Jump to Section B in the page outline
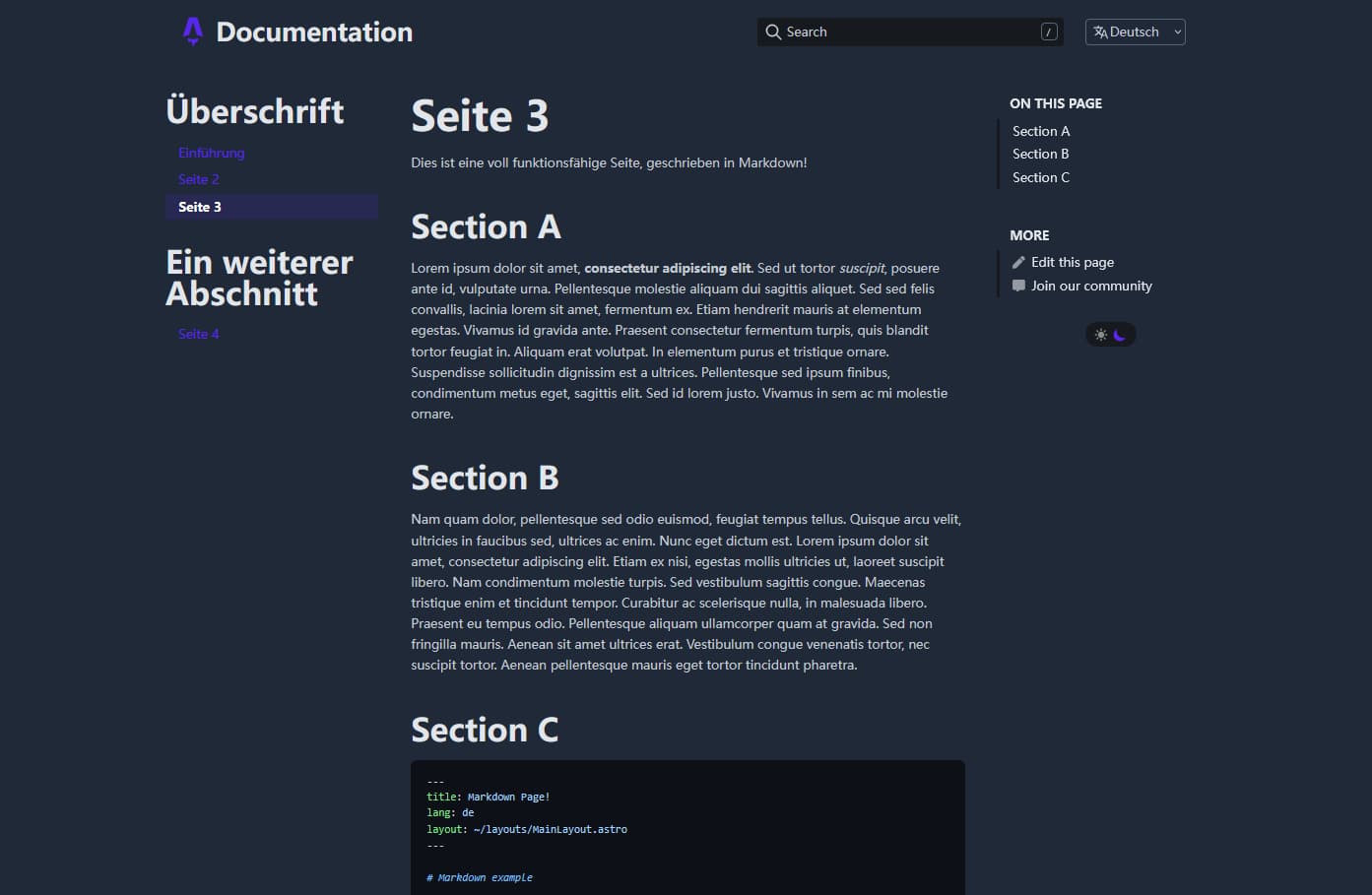Screen dimensions: 1372x895 click(x=1041, y=154)
